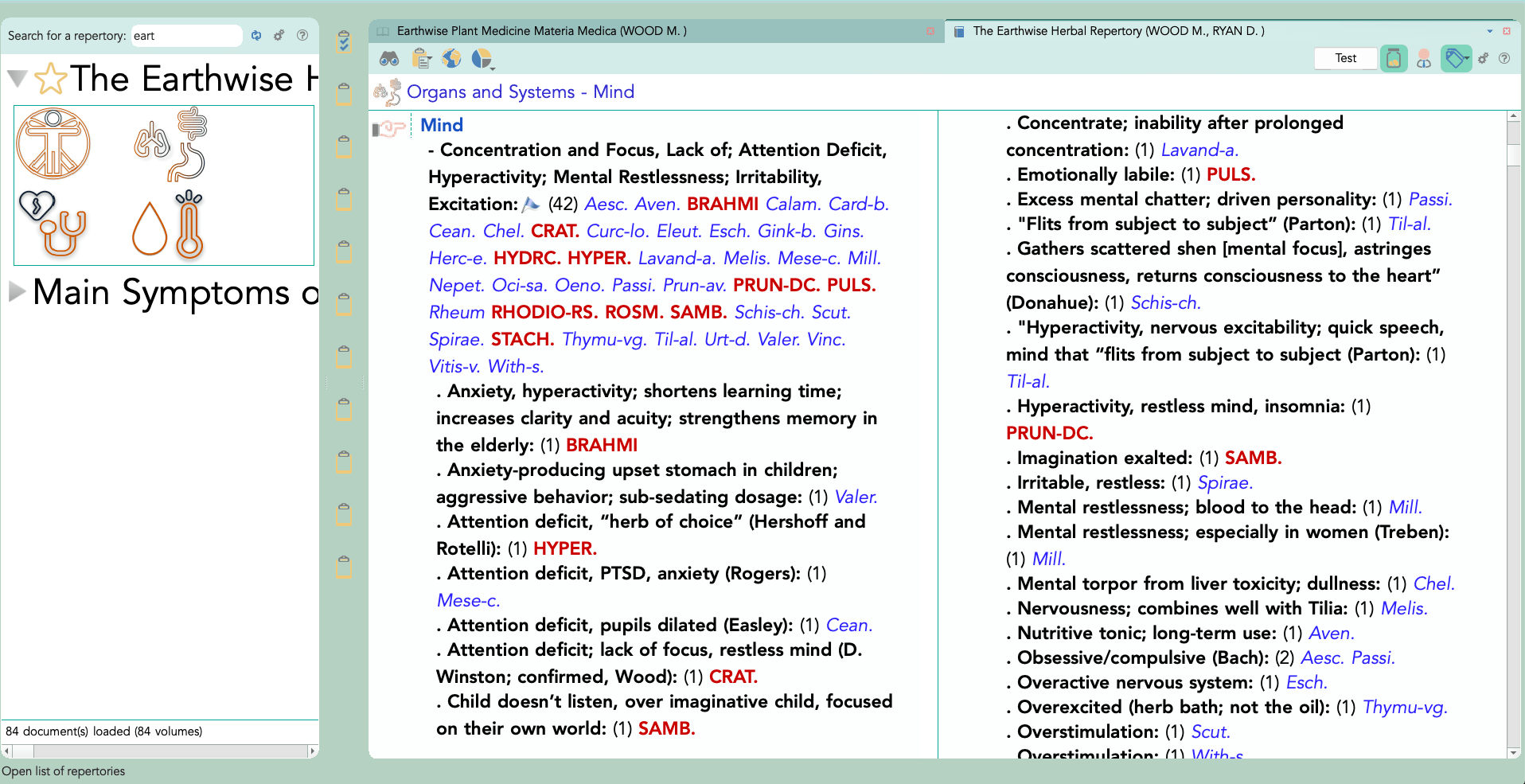
Task: Open the clipboard paste dropdown tool
Action: pyautogui.click(x=422, y=59)
